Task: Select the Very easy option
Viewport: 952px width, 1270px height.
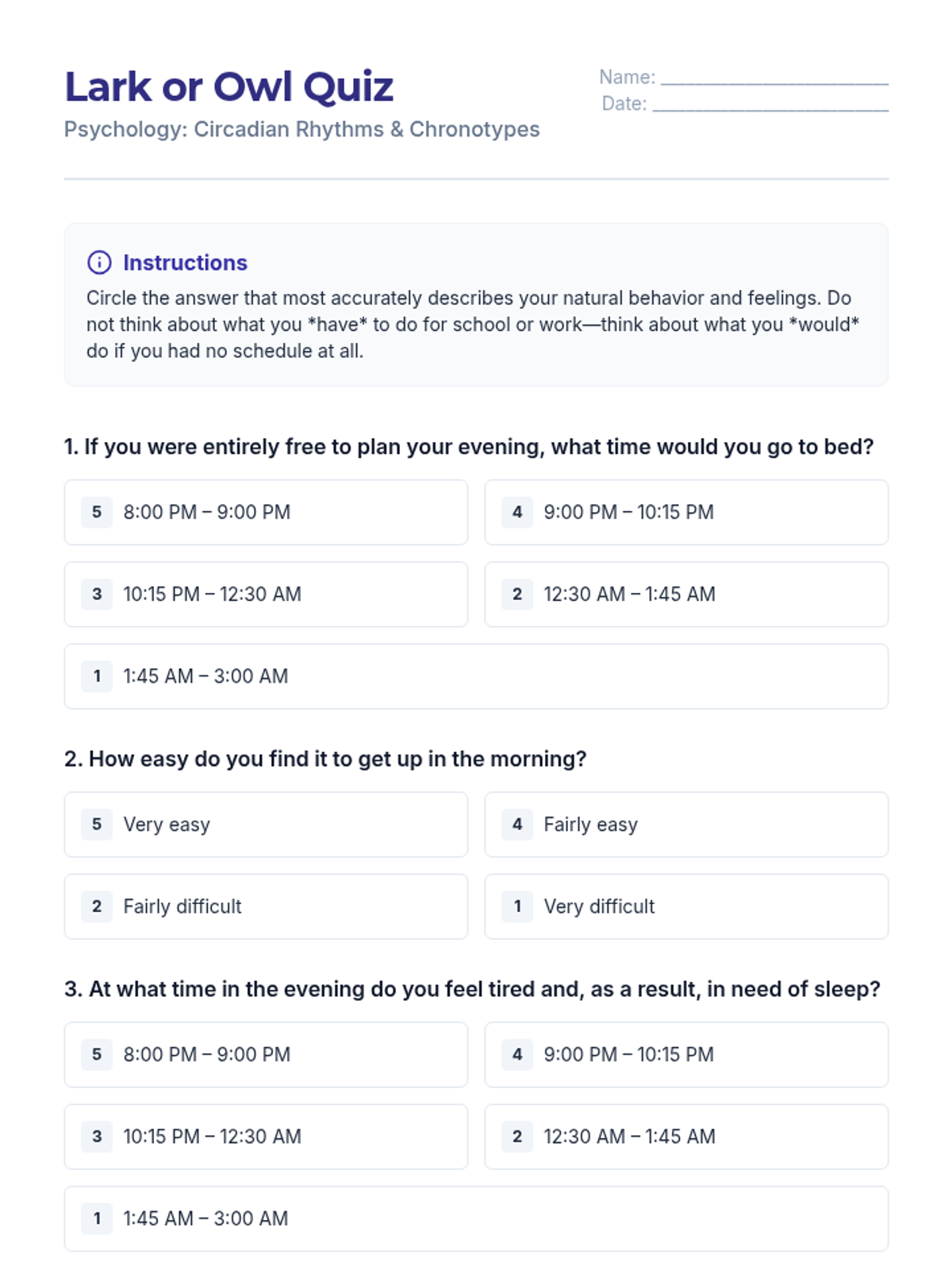Action: (266, 824)
